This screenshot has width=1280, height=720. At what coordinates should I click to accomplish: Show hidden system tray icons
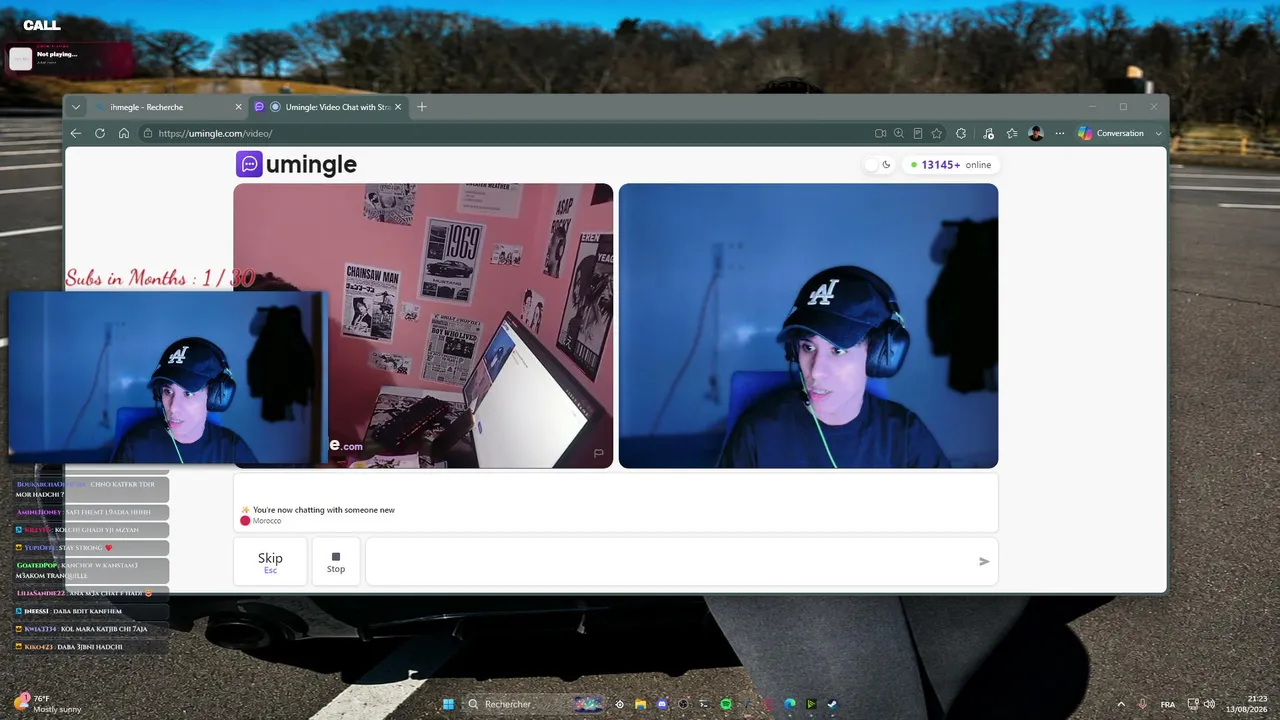click(1120, 704)
